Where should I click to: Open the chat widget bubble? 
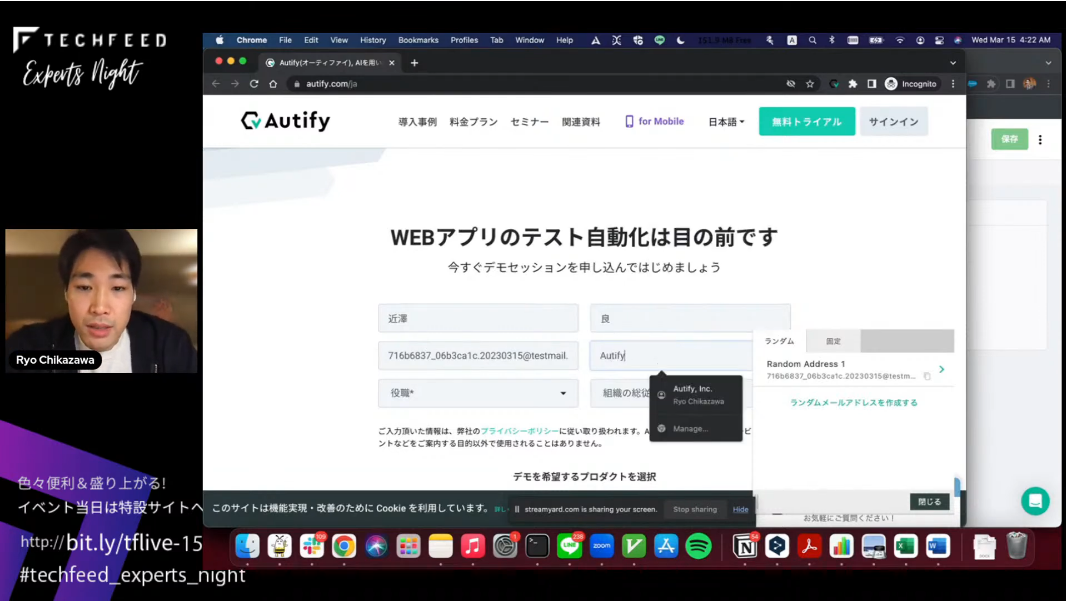[x=1035, y=501]
